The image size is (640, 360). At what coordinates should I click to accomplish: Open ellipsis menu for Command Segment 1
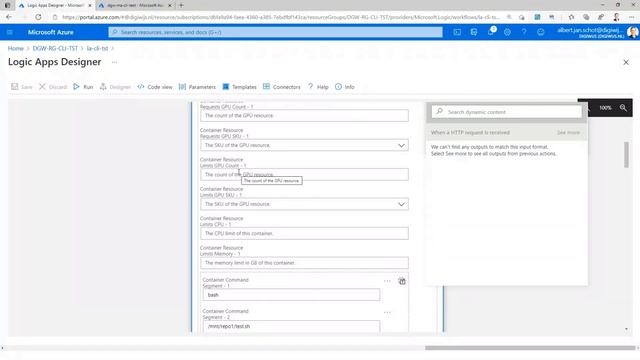click(x=387, y=281)
